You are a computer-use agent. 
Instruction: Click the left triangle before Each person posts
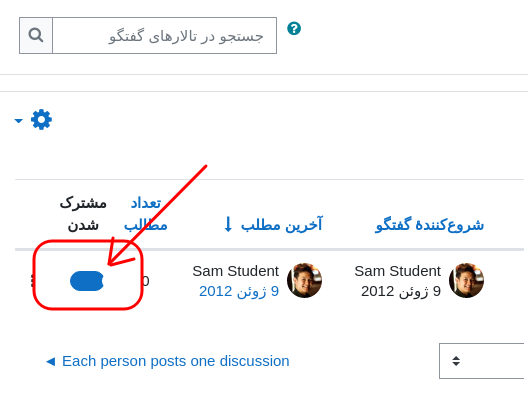(x=51, y=362)
